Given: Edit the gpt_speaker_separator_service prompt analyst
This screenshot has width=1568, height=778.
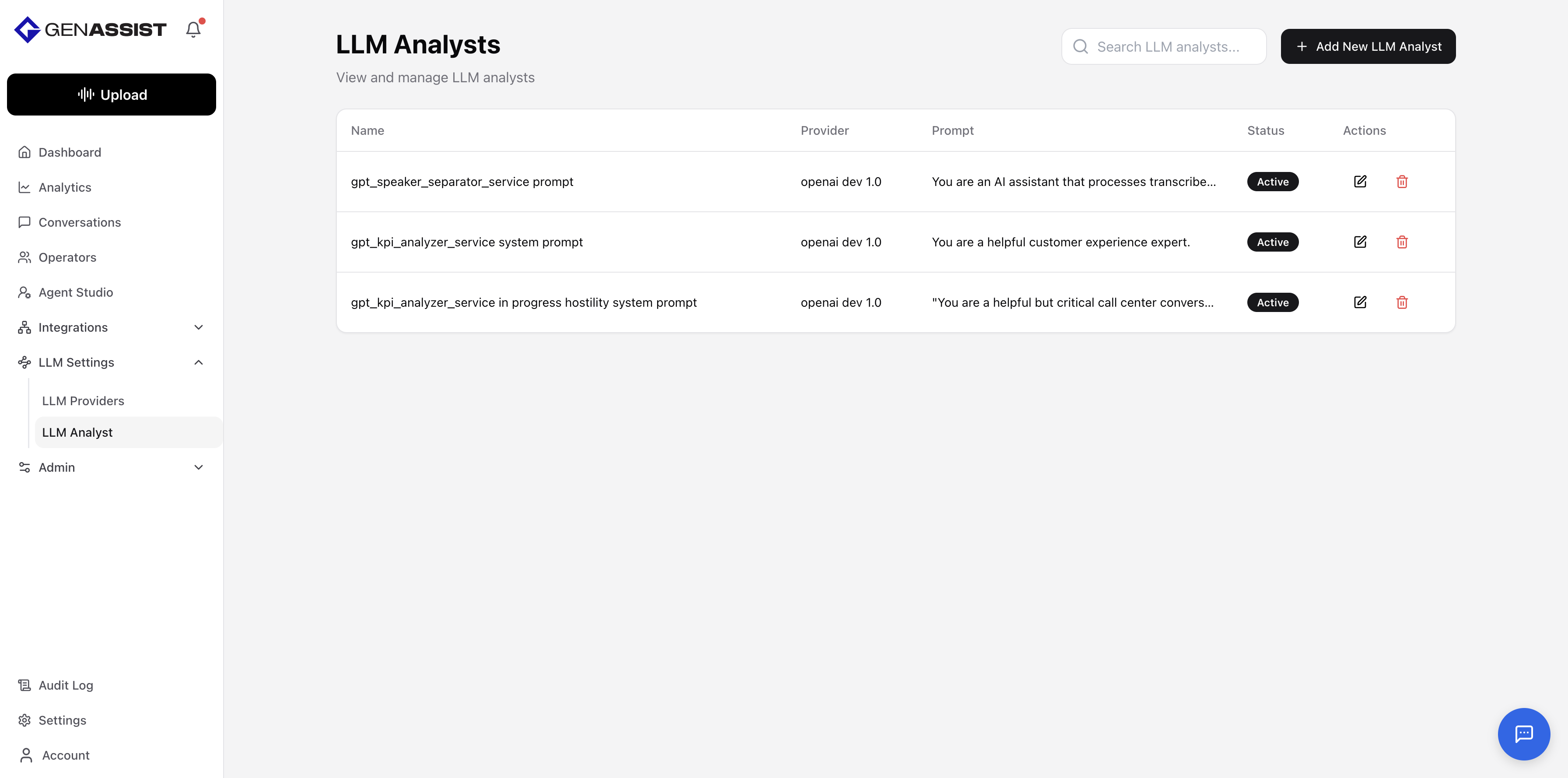Looking at the screenshot, I should (x=1360, y=182).
